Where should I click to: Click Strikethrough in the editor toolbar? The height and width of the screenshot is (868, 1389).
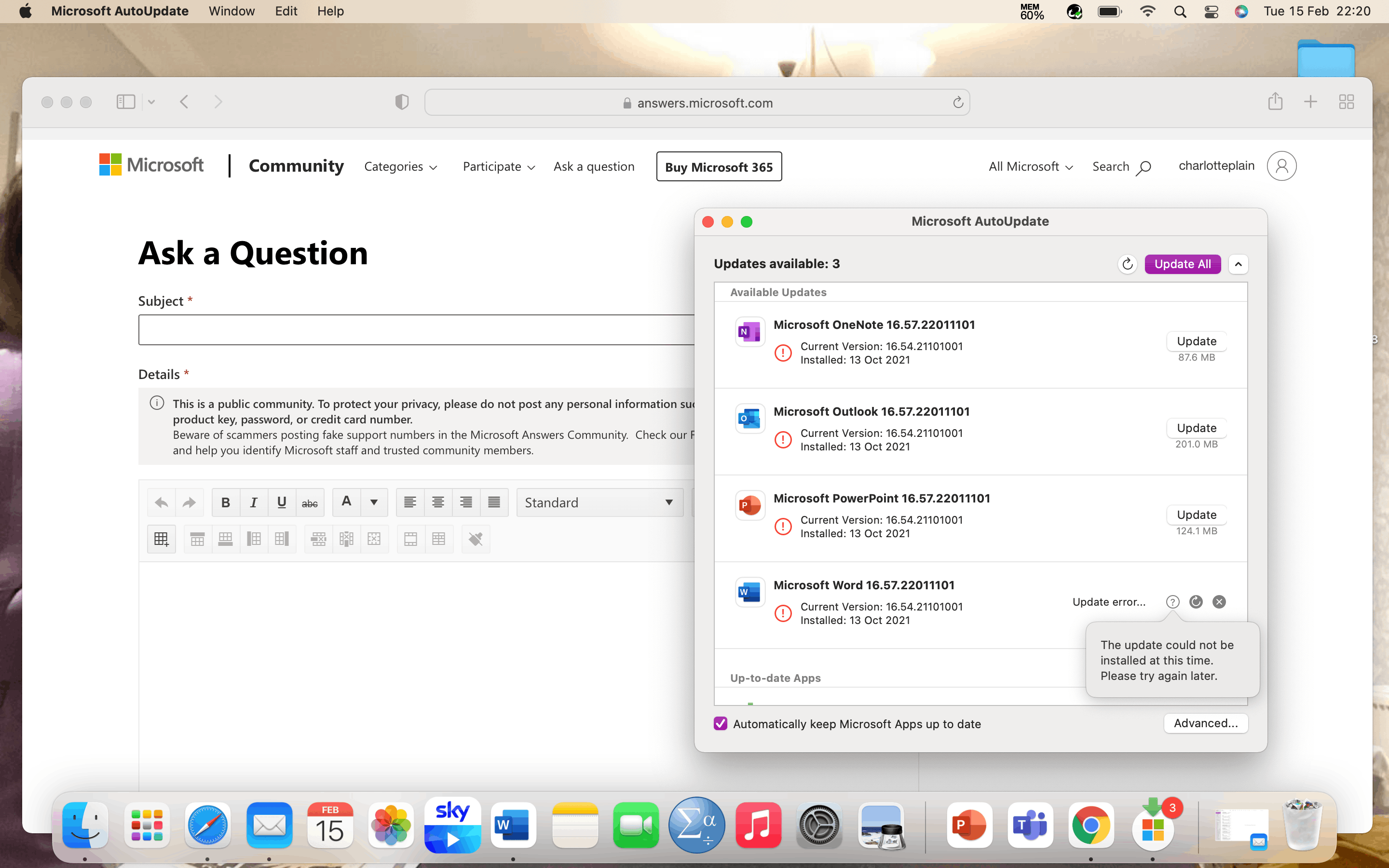pos(310,502)
